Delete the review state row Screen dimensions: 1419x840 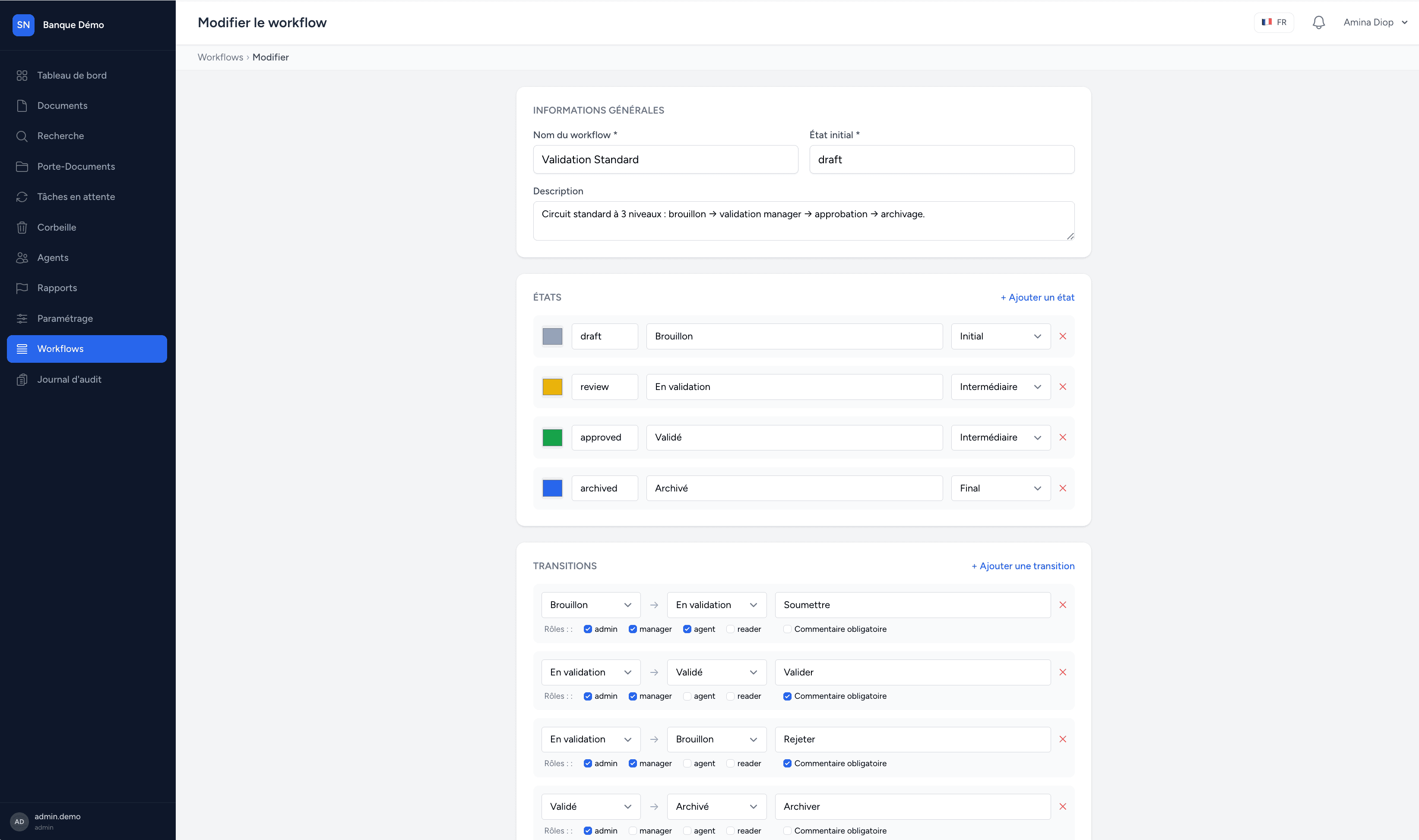[x=1063, y=387]
